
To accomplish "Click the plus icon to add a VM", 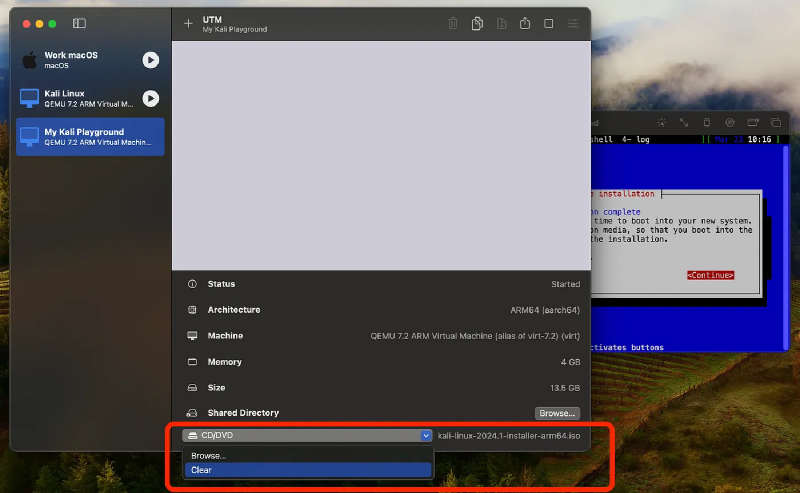I will [x=188, y=24].
